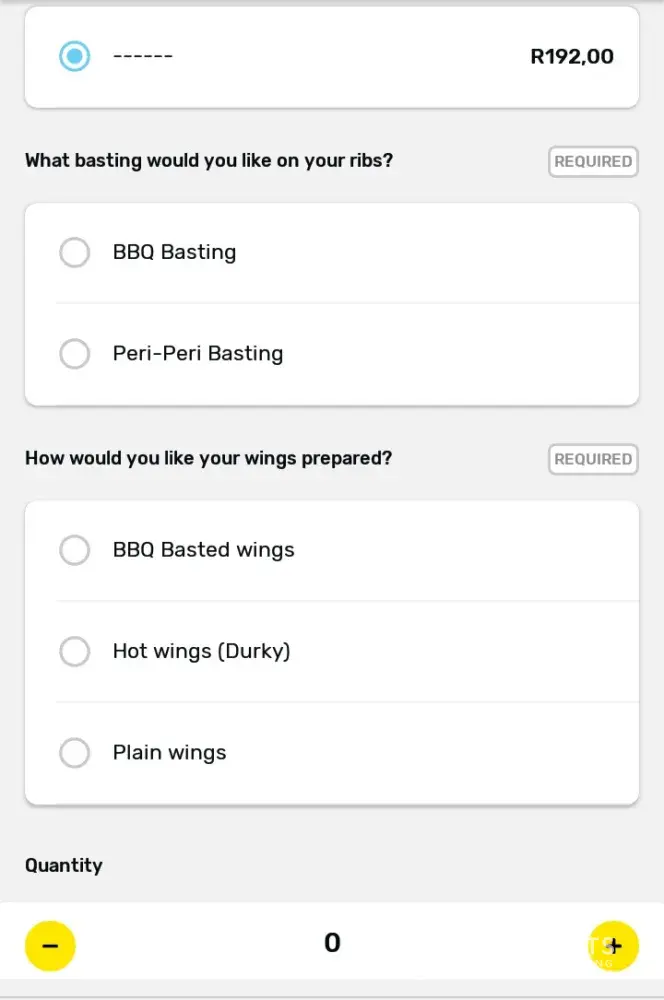Choose the Plain wings radio circle
Image resolution: width=664 pixels, height=1000 pixels.
pos(75,753)
